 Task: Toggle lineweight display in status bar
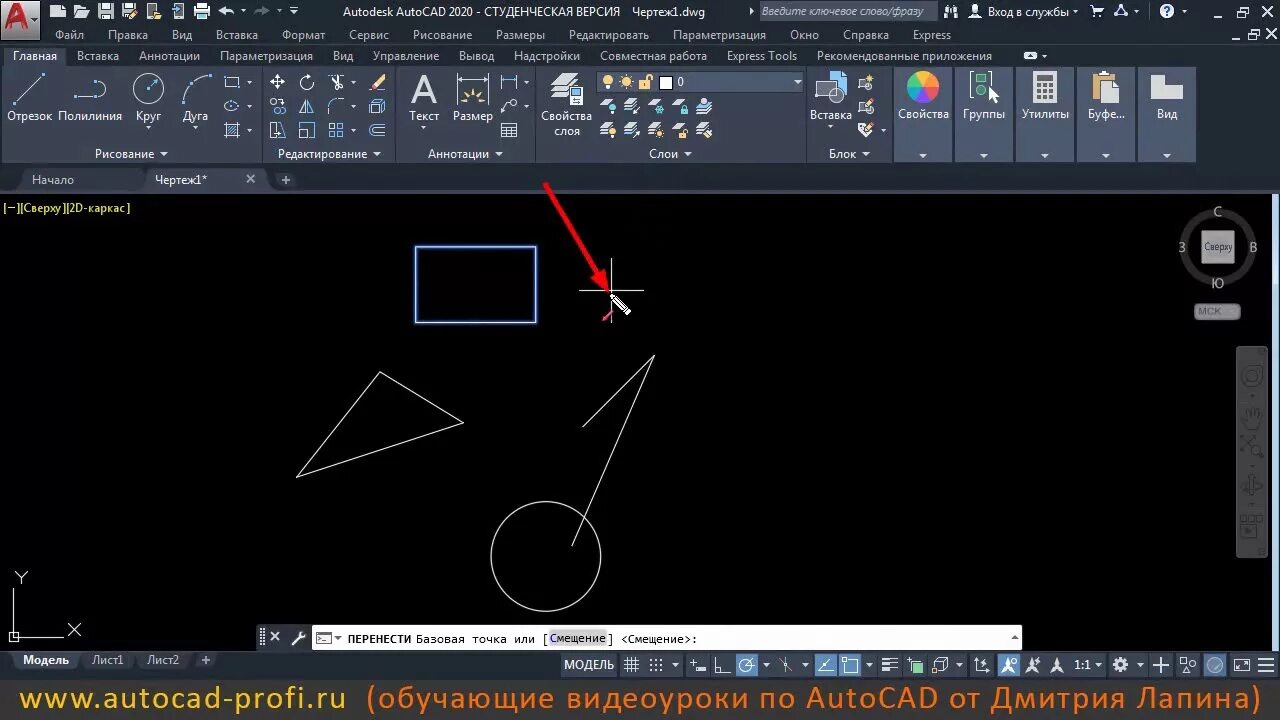pyautogui.click(x=889, y=665)
